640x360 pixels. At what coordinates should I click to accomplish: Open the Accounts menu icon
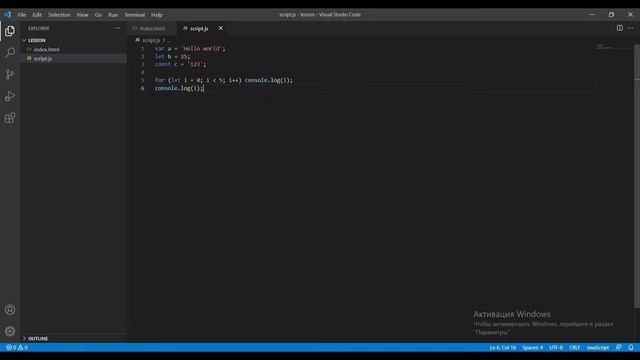[x=10, y=309]
